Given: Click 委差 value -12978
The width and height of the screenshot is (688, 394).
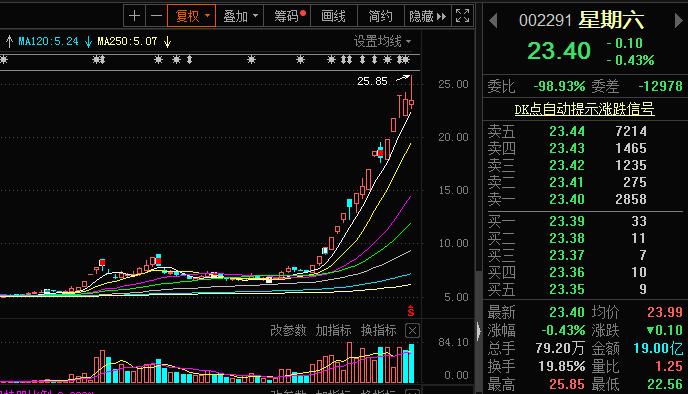Looking at the screenshot, I should pyautogui.click(x=660, y=86).
